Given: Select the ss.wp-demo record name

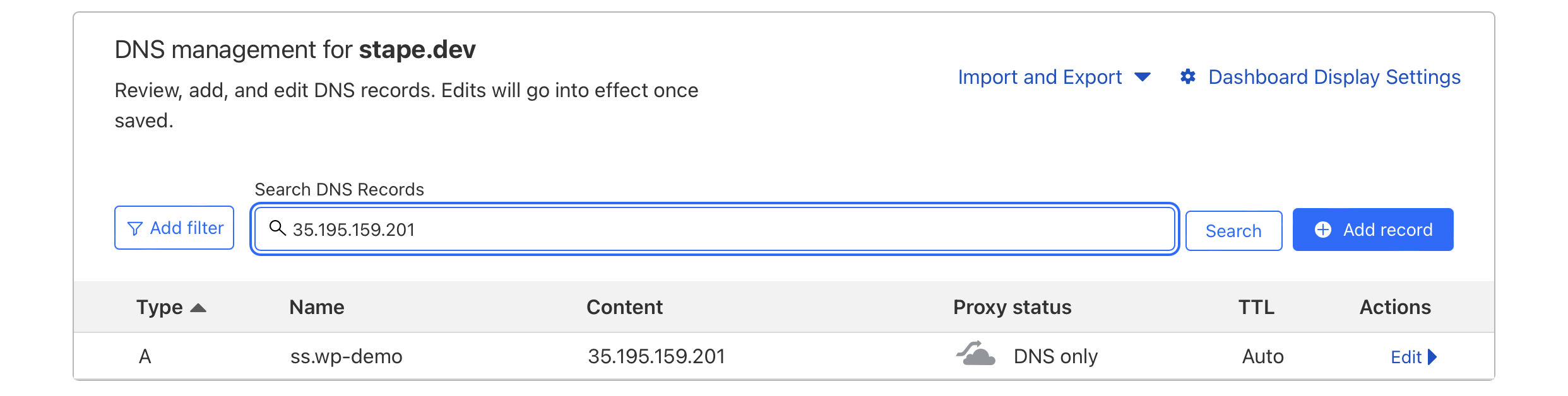Looking at the screenshot, I should tap(346, 356).
